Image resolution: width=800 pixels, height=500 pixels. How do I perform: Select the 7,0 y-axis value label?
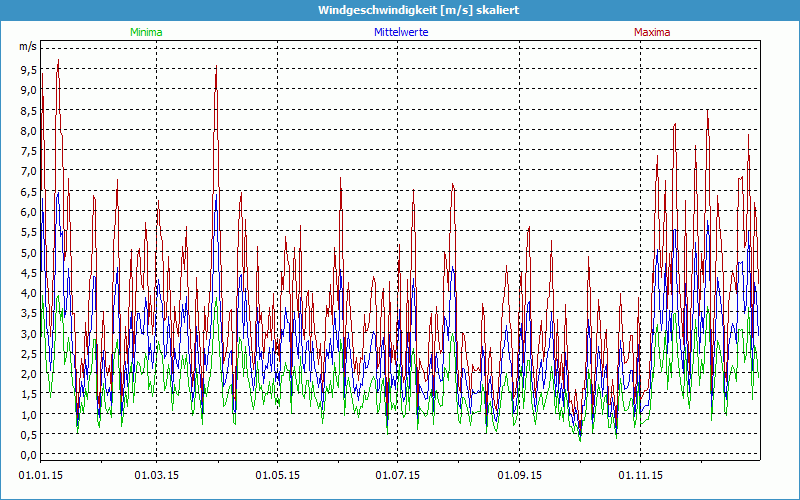point(28,171)
